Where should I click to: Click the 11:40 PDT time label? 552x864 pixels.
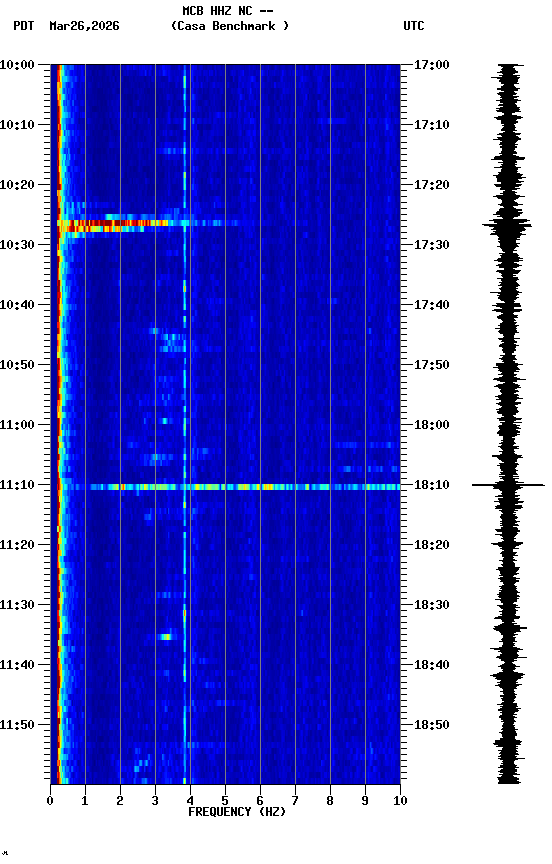[17, 665]
